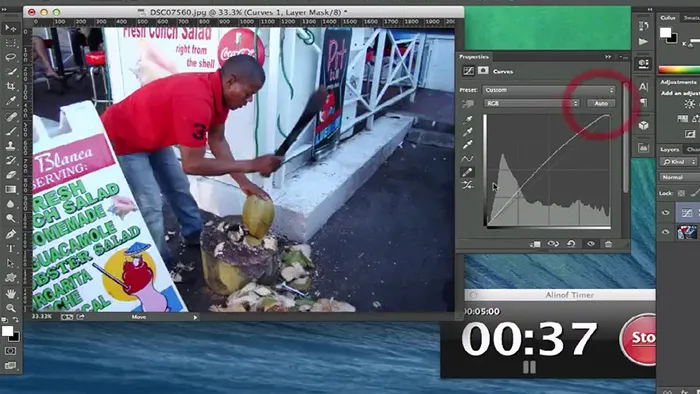Screen dimensions: 700x394
Task: Select the Lasso tool
Action: point(10,57)
